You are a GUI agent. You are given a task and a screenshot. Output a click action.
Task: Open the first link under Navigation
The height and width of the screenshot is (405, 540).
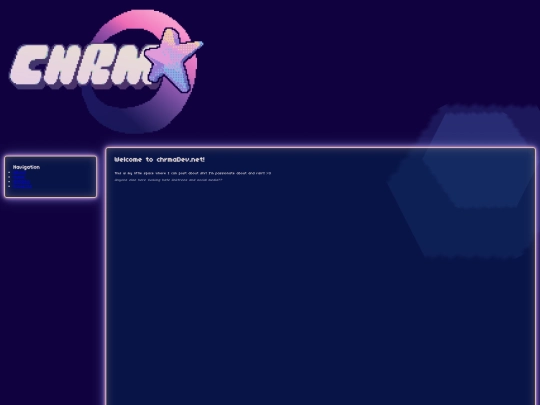click(x=19, y=173)
